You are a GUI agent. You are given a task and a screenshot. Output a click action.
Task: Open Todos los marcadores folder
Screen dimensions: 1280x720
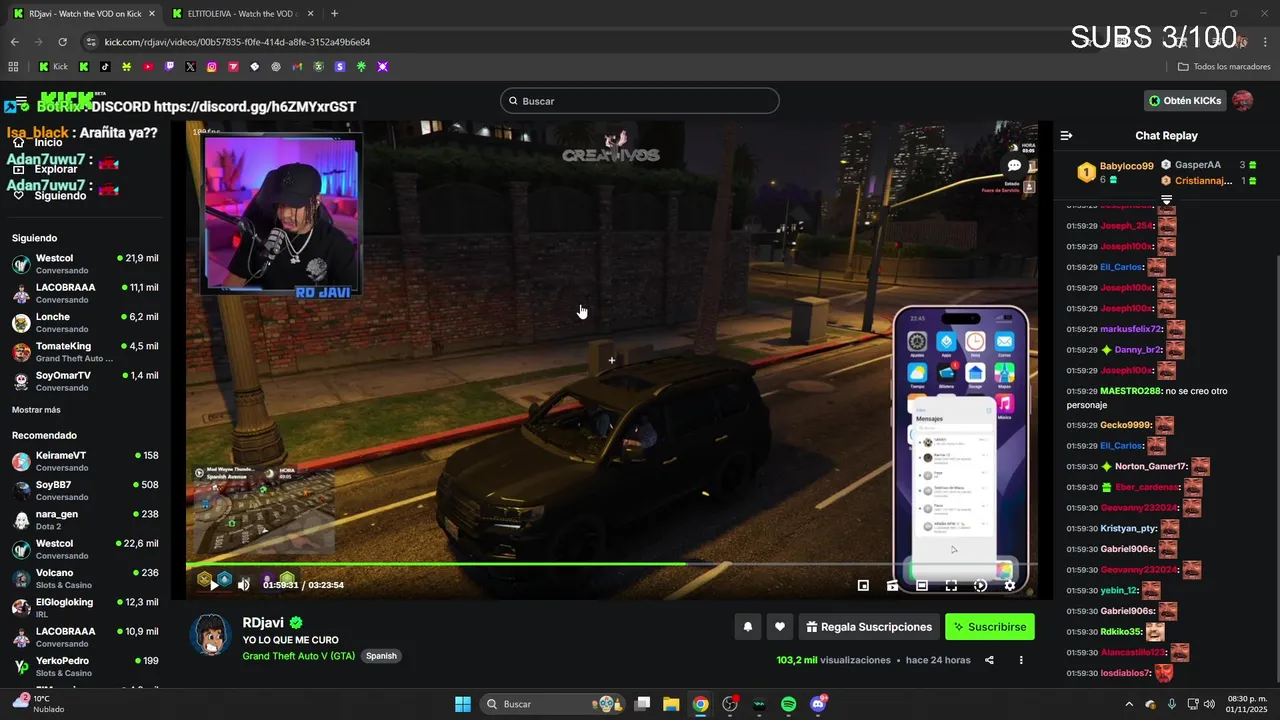coord(1224,67)
